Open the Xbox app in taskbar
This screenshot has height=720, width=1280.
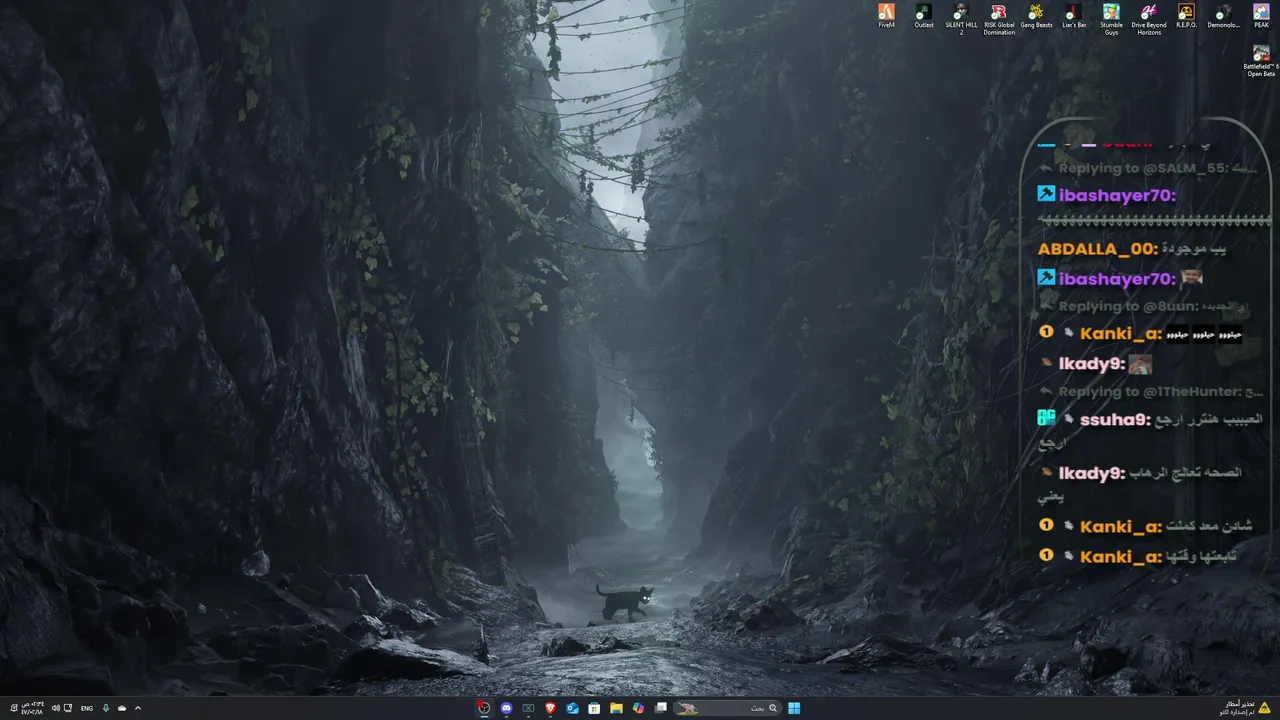528,708
